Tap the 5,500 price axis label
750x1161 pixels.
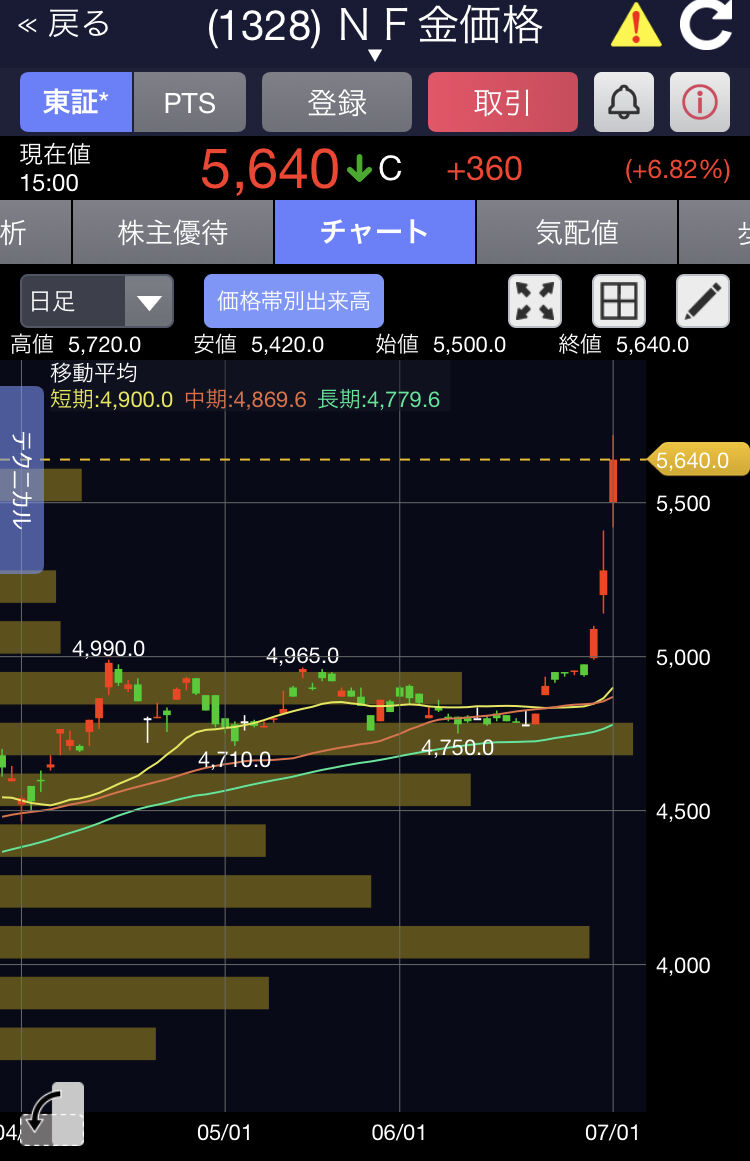click(x=683, y=503)
